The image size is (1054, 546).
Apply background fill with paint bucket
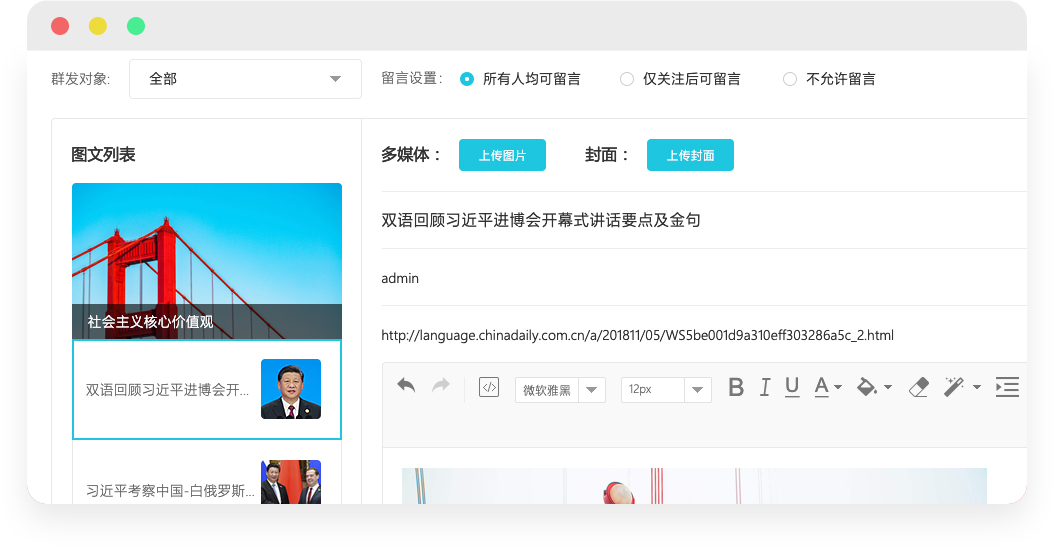[x=866, y=387]
